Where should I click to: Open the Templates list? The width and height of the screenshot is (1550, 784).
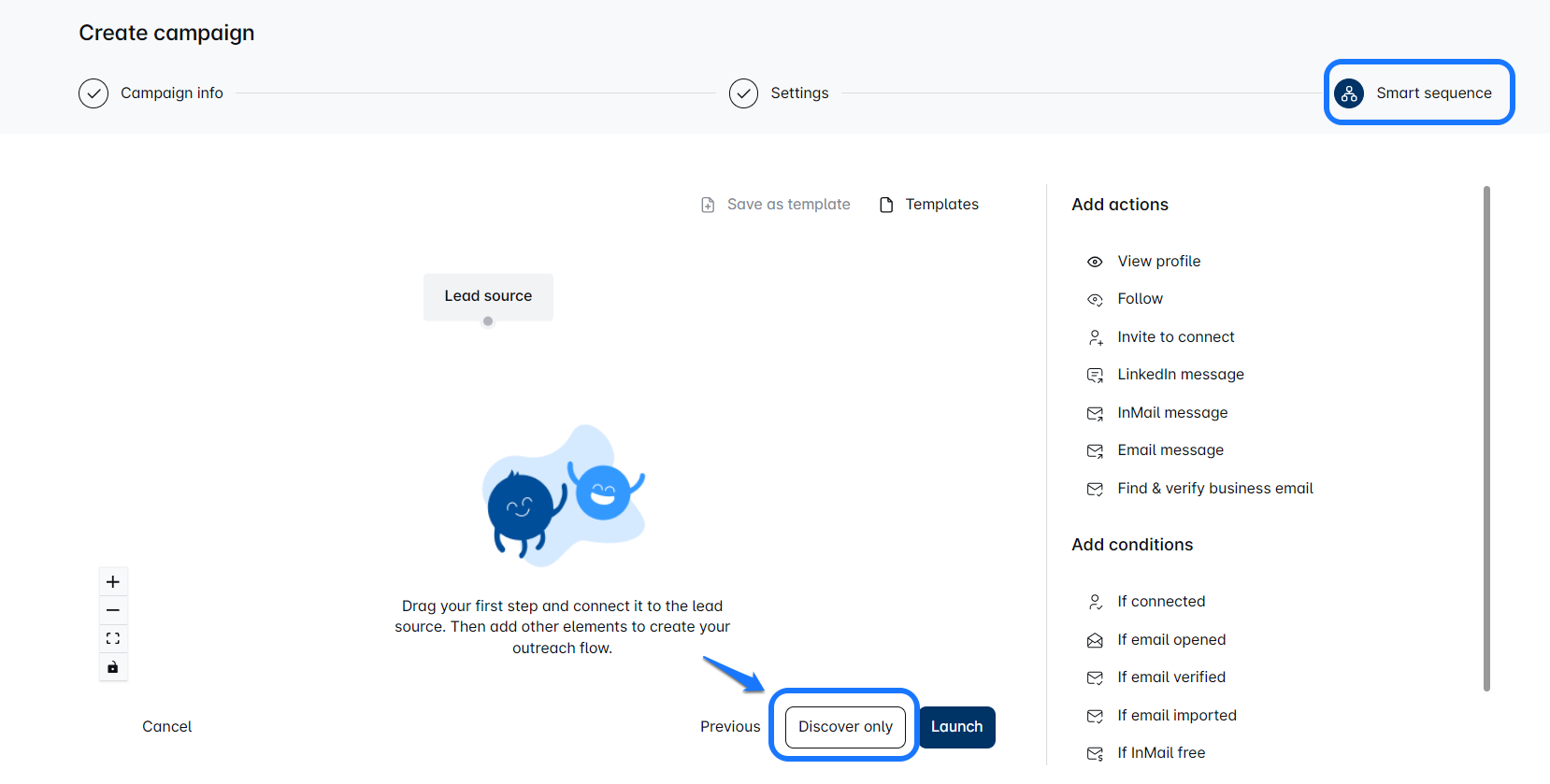(x=929, y=205)
